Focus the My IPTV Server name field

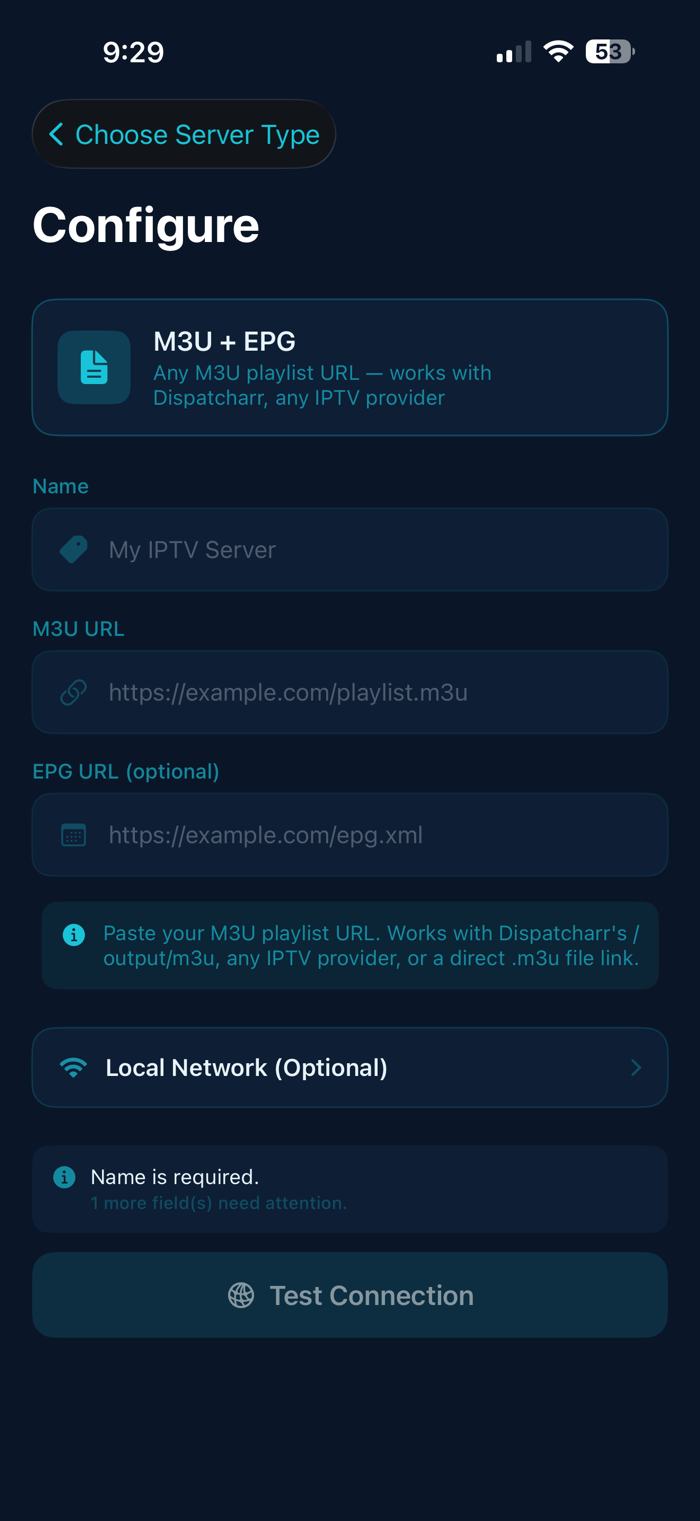pos(350,549)
